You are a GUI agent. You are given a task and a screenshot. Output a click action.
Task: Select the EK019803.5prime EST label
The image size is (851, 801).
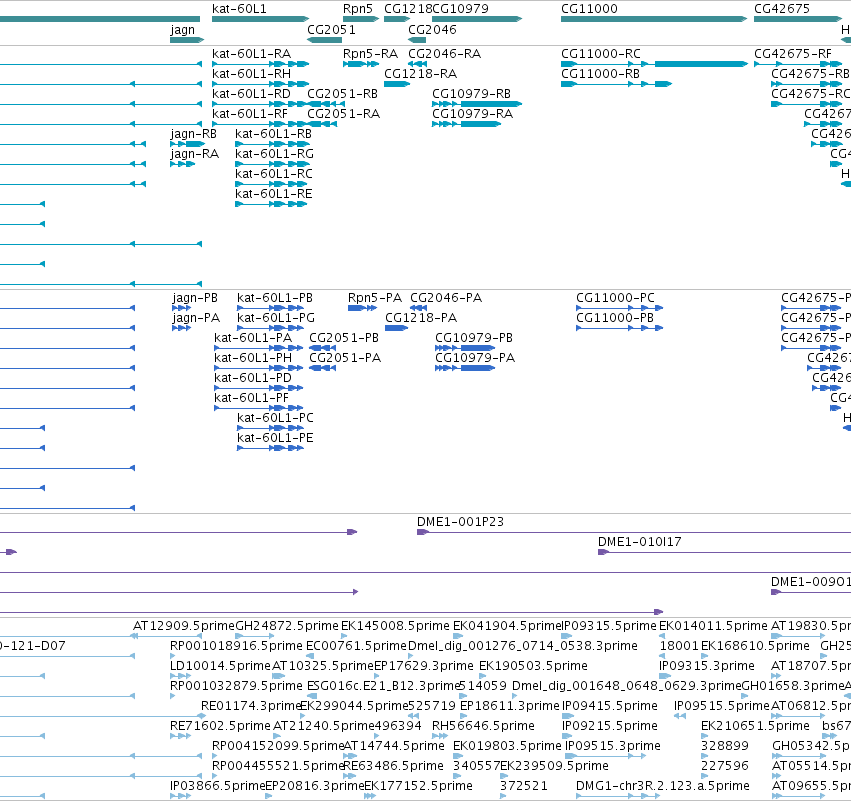point(507,746)
